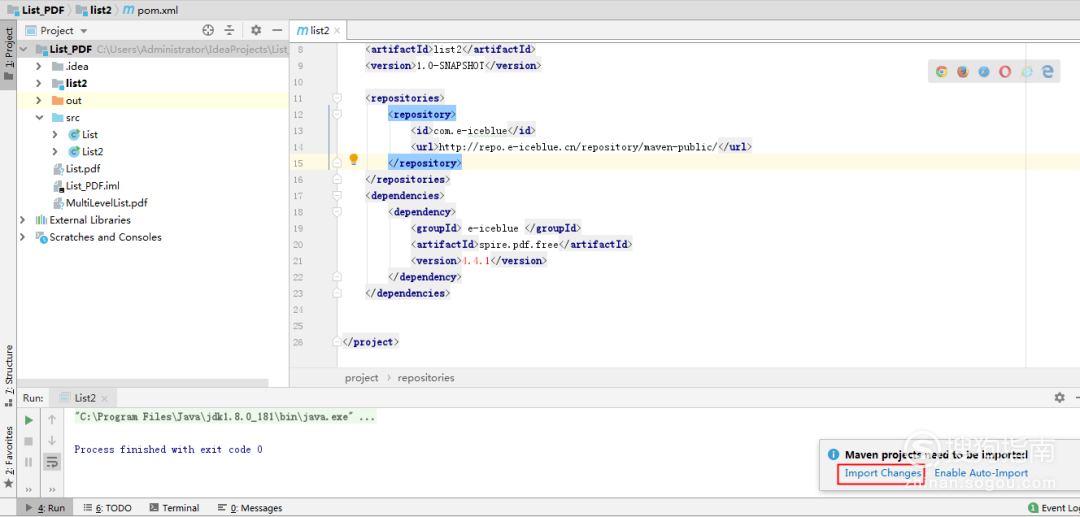Screen dimensions: 1080x517
Task: Expand the list2 module folder
Action: pos(39,83)
